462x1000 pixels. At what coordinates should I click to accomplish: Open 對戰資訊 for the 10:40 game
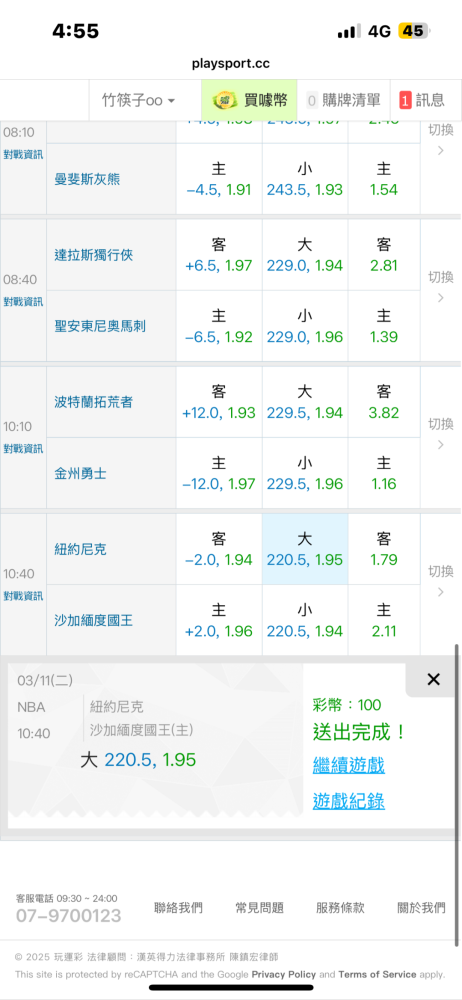pyautogui.click(x=23, y=596)
